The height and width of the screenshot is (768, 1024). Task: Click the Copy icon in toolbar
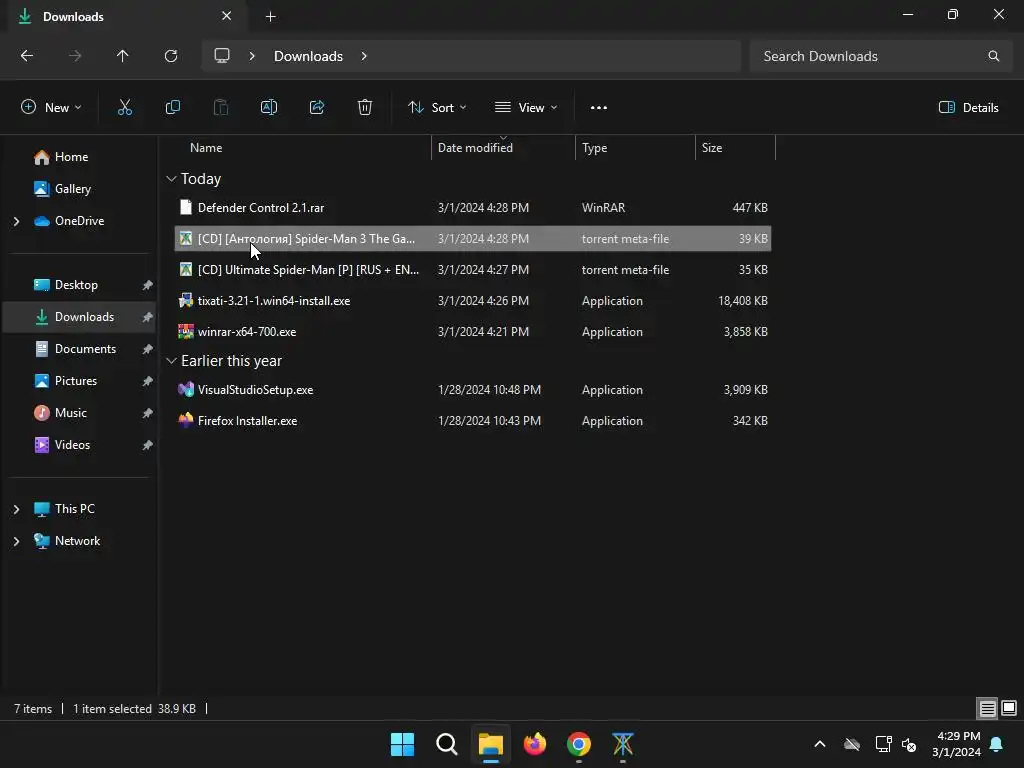coord(172,108)
